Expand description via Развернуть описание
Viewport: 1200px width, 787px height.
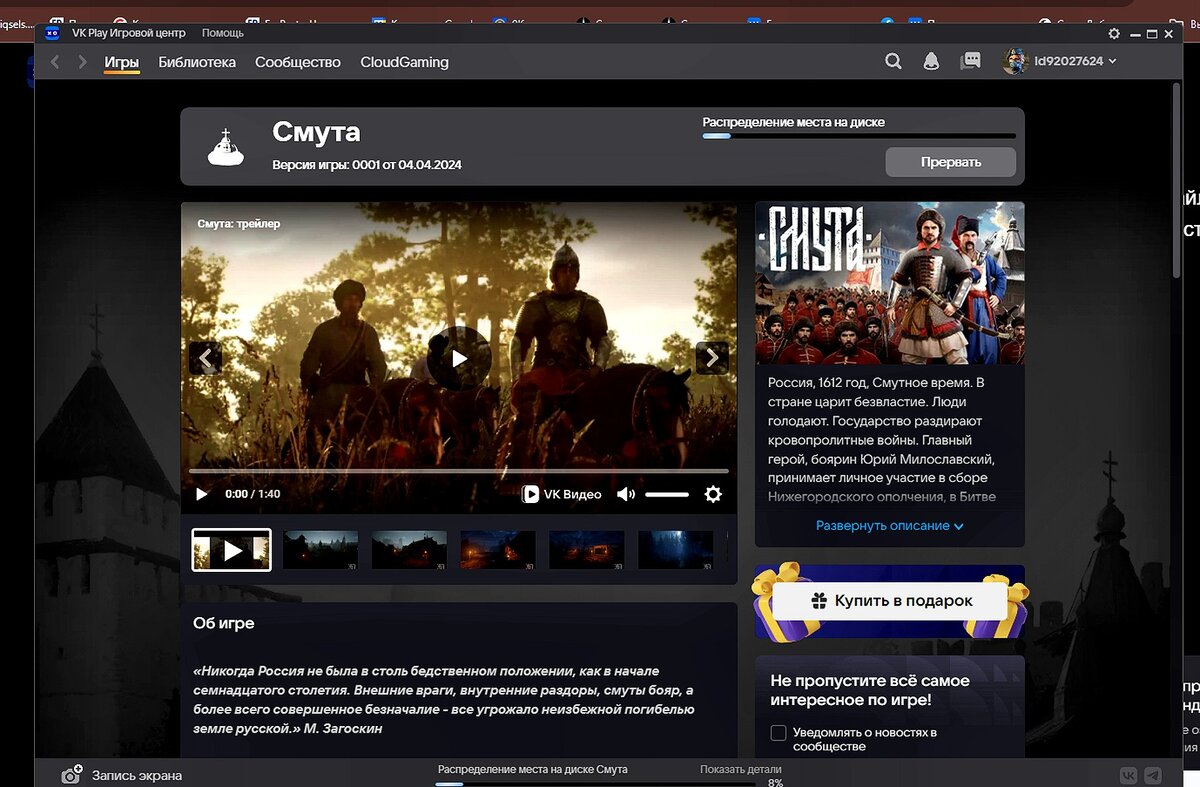point(890,526)
